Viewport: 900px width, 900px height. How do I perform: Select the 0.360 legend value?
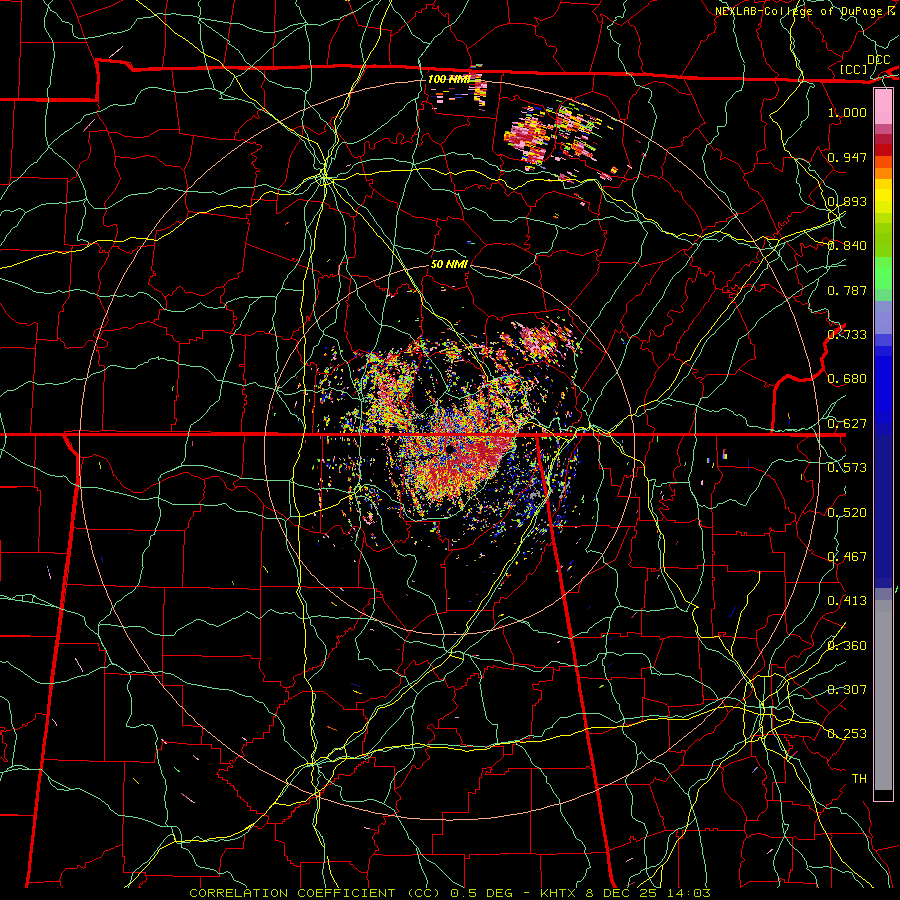point(847,646)
